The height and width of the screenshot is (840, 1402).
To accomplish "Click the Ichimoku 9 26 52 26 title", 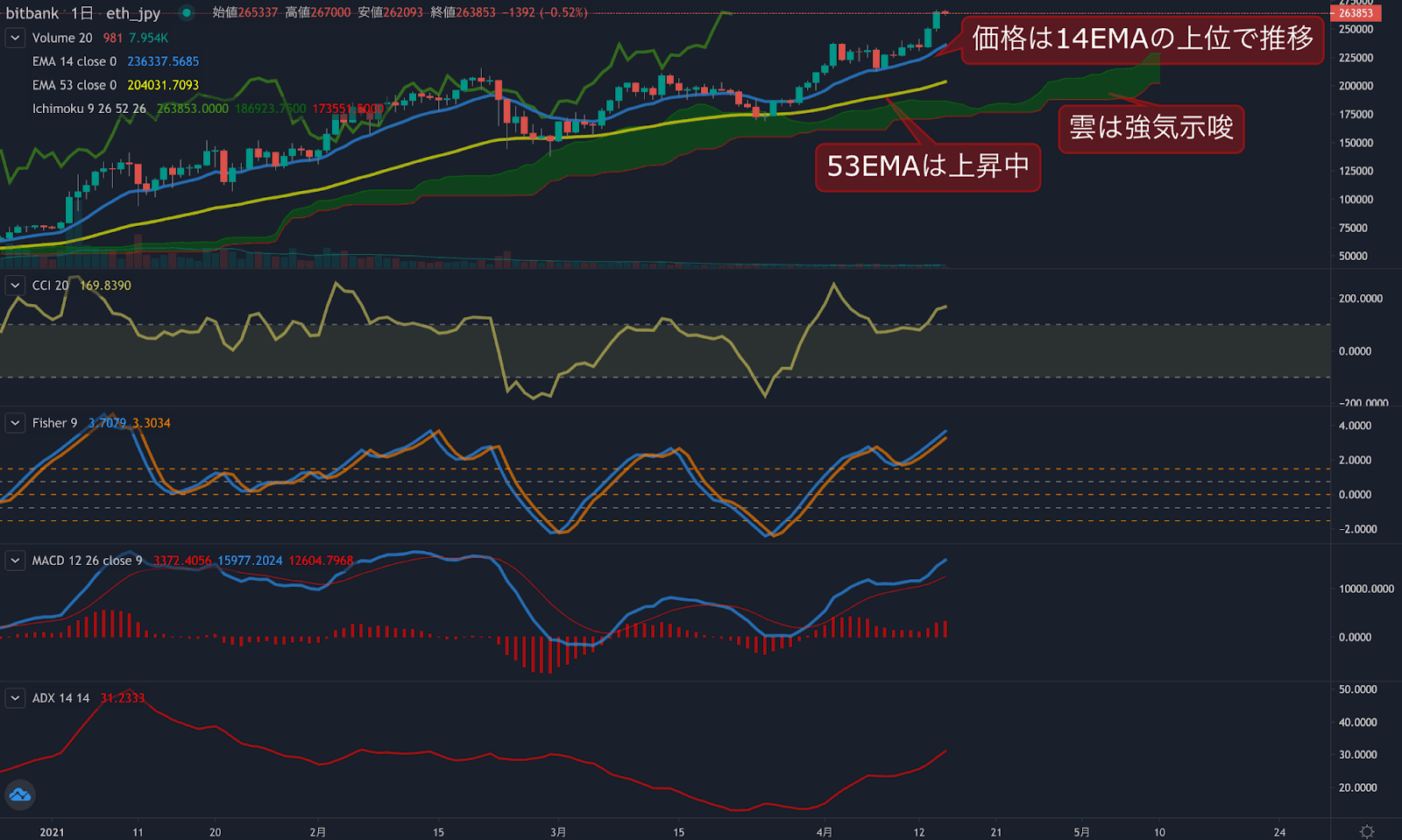I will (x=89, y=109).
